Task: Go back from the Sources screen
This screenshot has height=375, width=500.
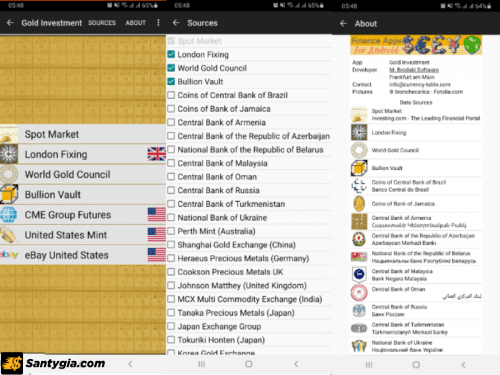Action: 176,23
